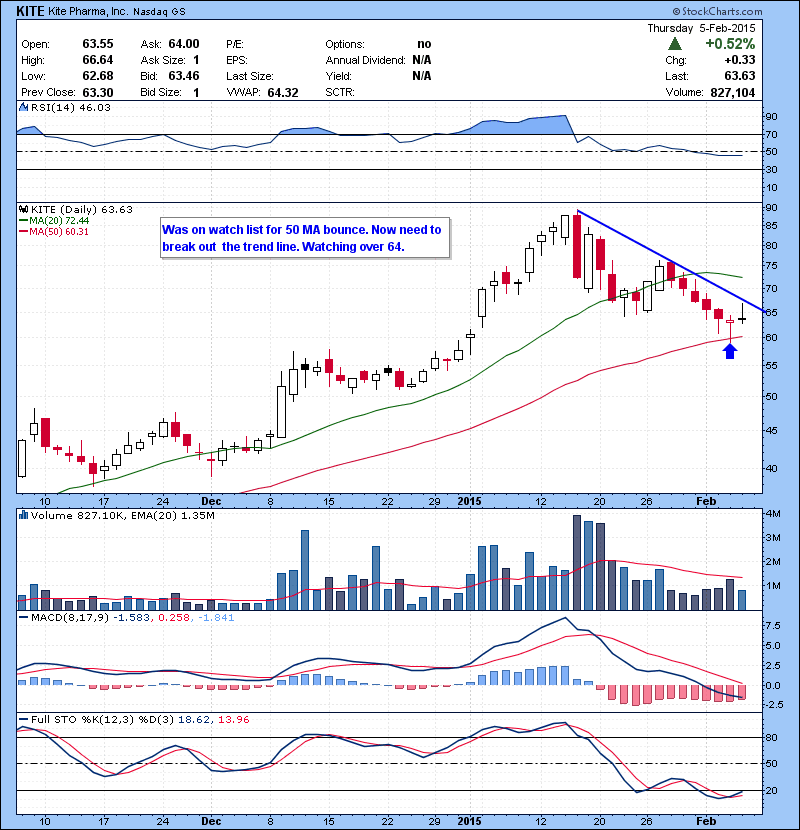
Task: Click the '50 MA bounce' annotation text box
Action: pos(305,238)
